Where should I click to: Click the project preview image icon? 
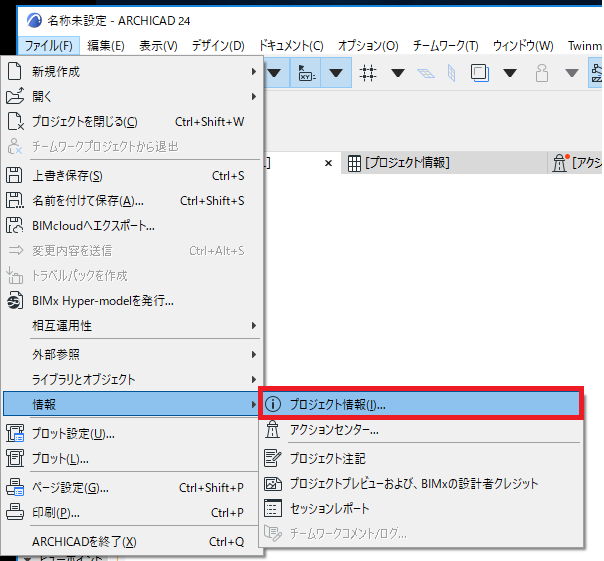click(273, 484)
